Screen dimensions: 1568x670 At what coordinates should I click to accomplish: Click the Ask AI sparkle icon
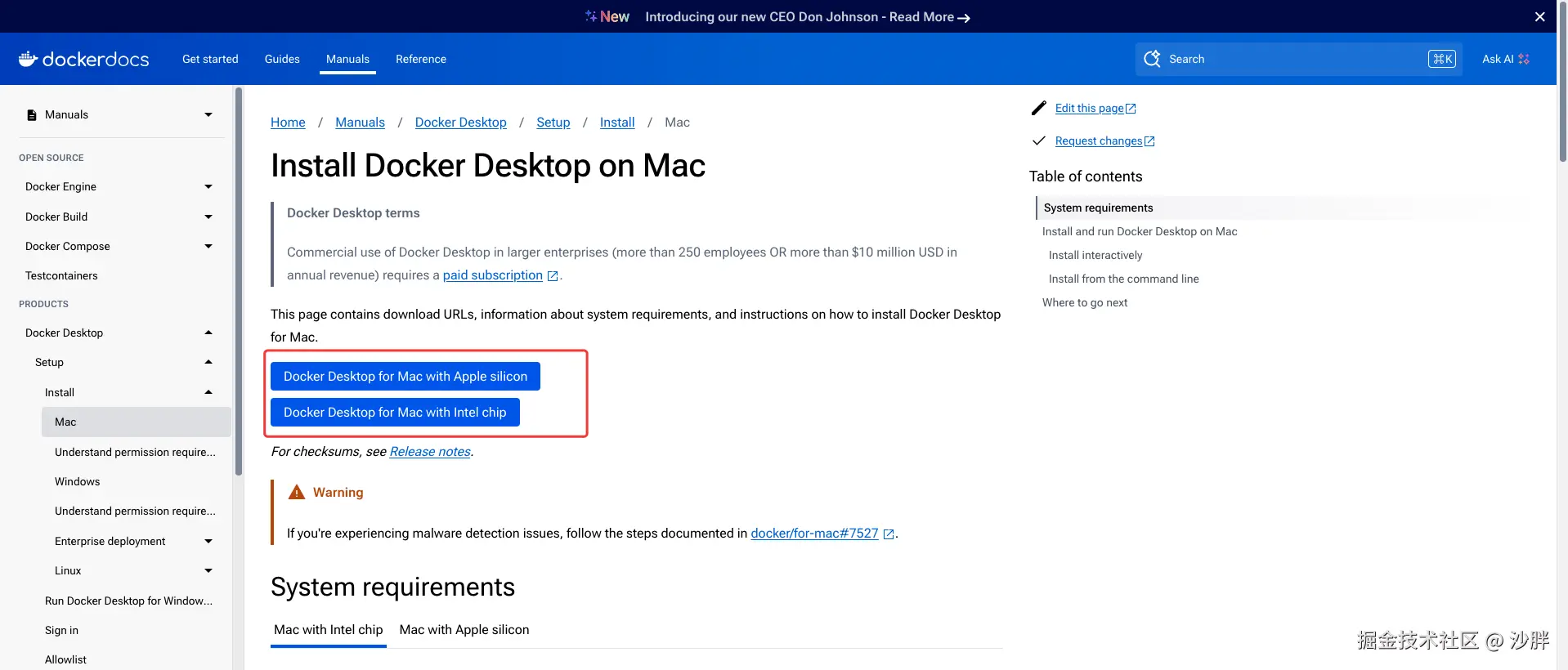[x=1524, y=59]
